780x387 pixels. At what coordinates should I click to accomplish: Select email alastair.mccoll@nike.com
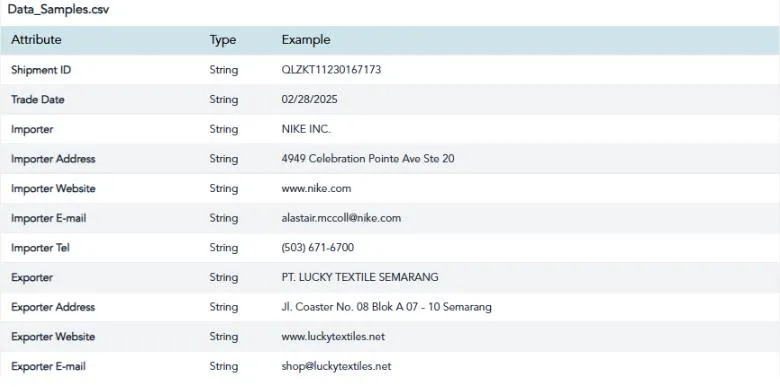[x=341, y=218]
